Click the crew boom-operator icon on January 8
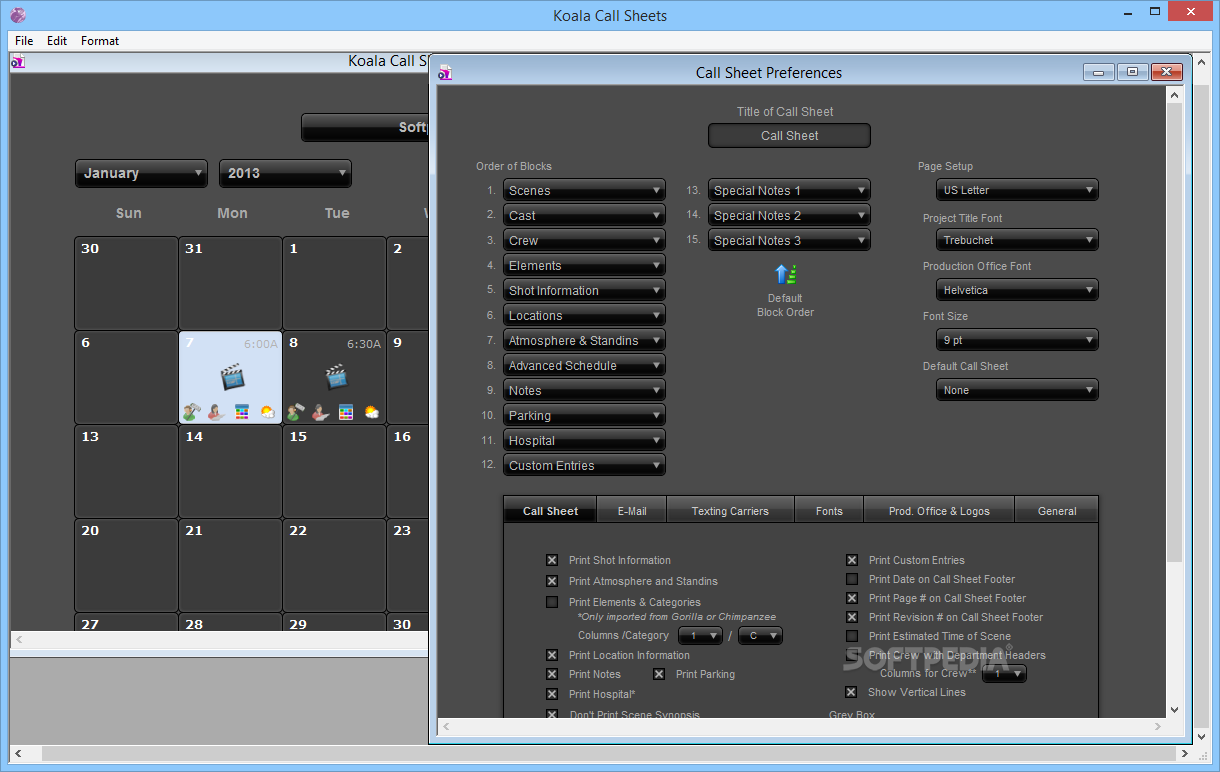Screen dimensions: 1220x772 tap(295, 412)
